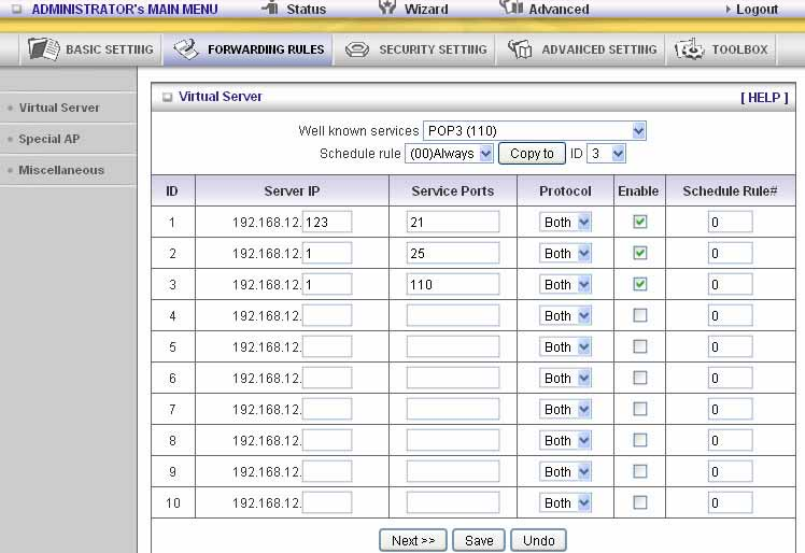Image resolution: width=805 pixels, height=553 pixels.
Task: Click Schedule Rule# field for rule ID 1
Action: click(730, 222)
